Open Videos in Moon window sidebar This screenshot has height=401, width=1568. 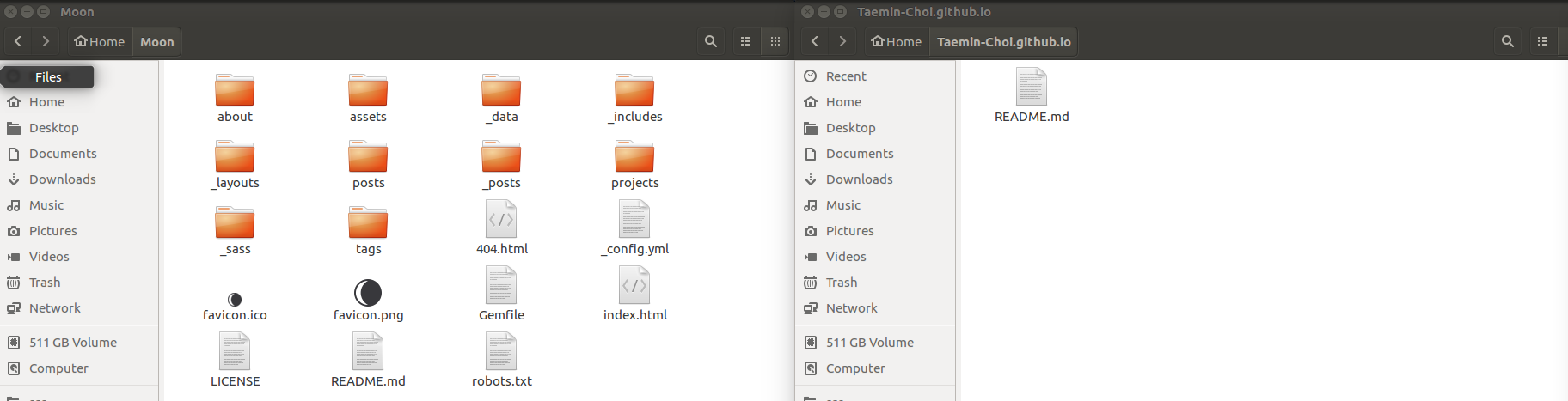(79, 257)
